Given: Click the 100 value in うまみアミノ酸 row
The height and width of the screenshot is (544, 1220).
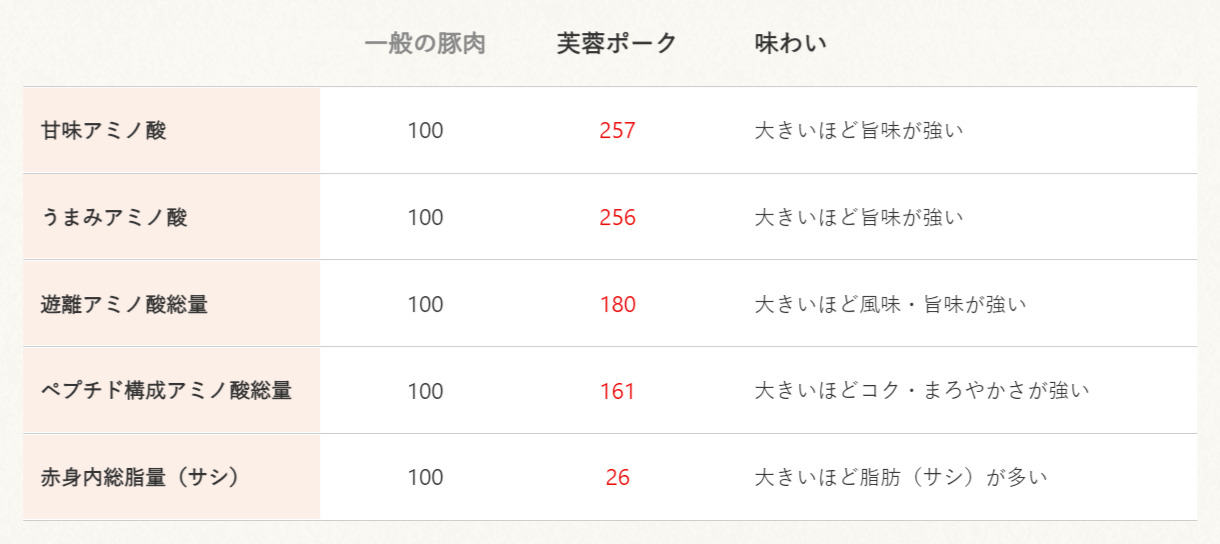Looking at the screenshot, I should coord(425,217).
